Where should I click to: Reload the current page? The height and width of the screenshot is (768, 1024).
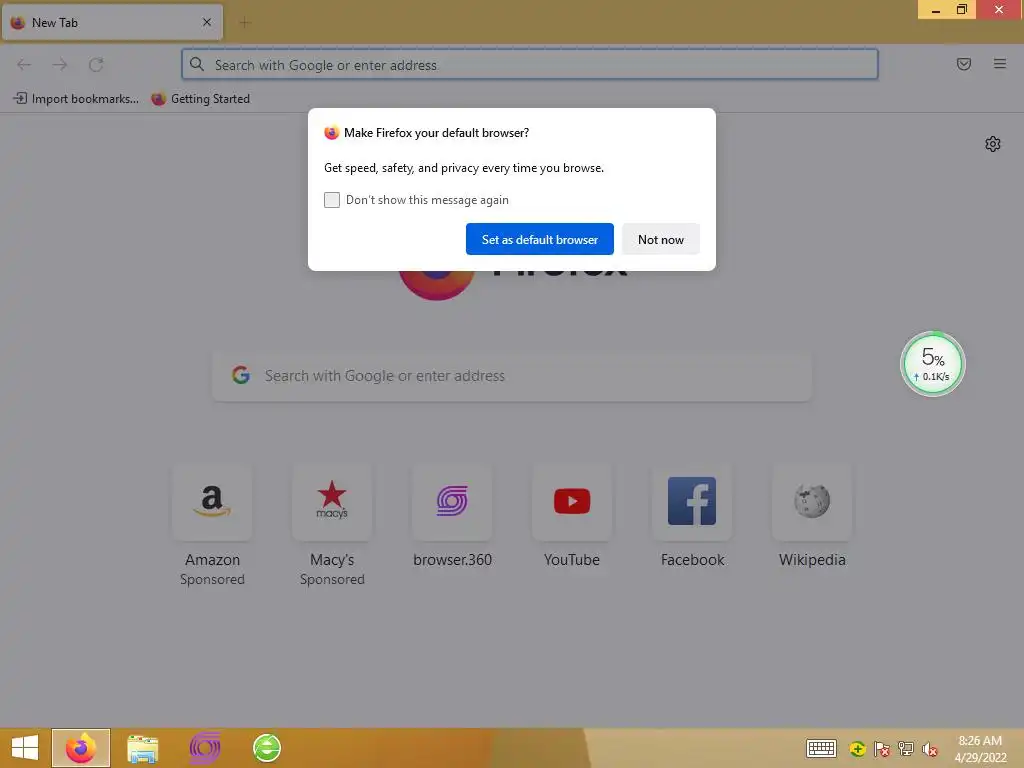(96, 64)
